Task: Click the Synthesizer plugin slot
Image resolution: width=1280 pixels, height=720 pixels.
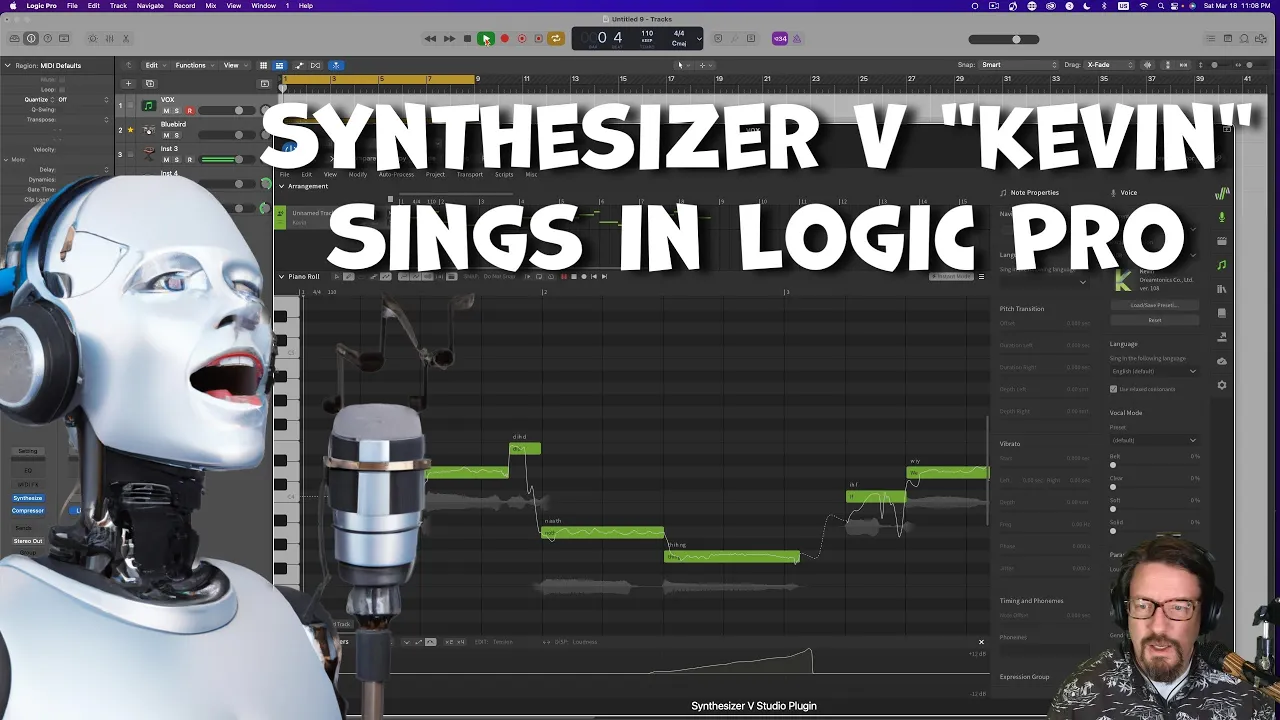Action: (x=28, y=498)
